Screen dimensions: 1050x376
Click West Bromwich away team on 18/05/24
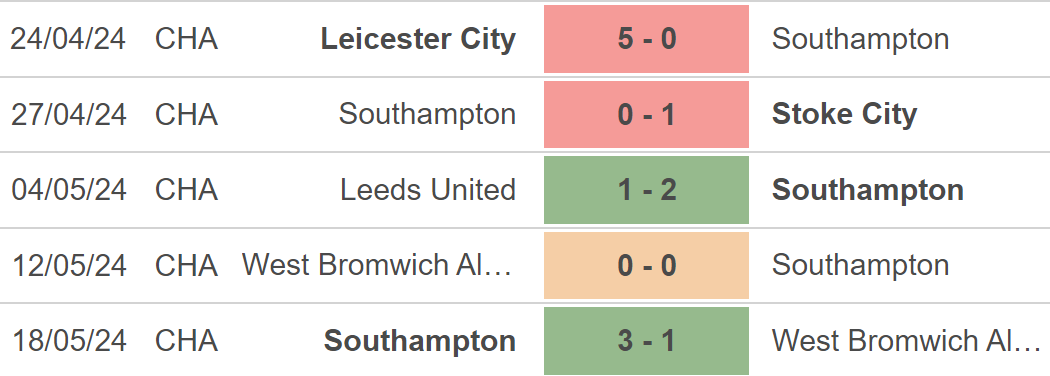coord(905,340)
